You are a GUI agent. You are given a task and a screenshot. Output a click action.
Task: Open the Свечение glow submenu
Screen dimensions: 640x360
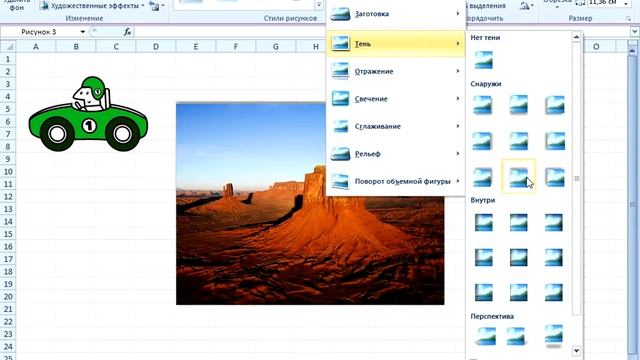(396, 98)
